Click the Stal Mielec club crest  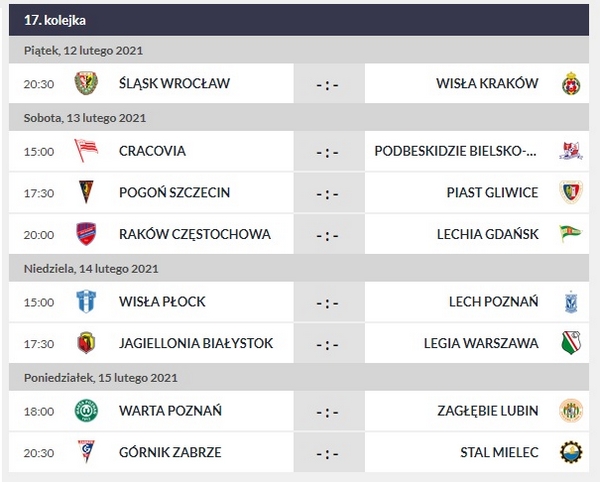point(571,452)
